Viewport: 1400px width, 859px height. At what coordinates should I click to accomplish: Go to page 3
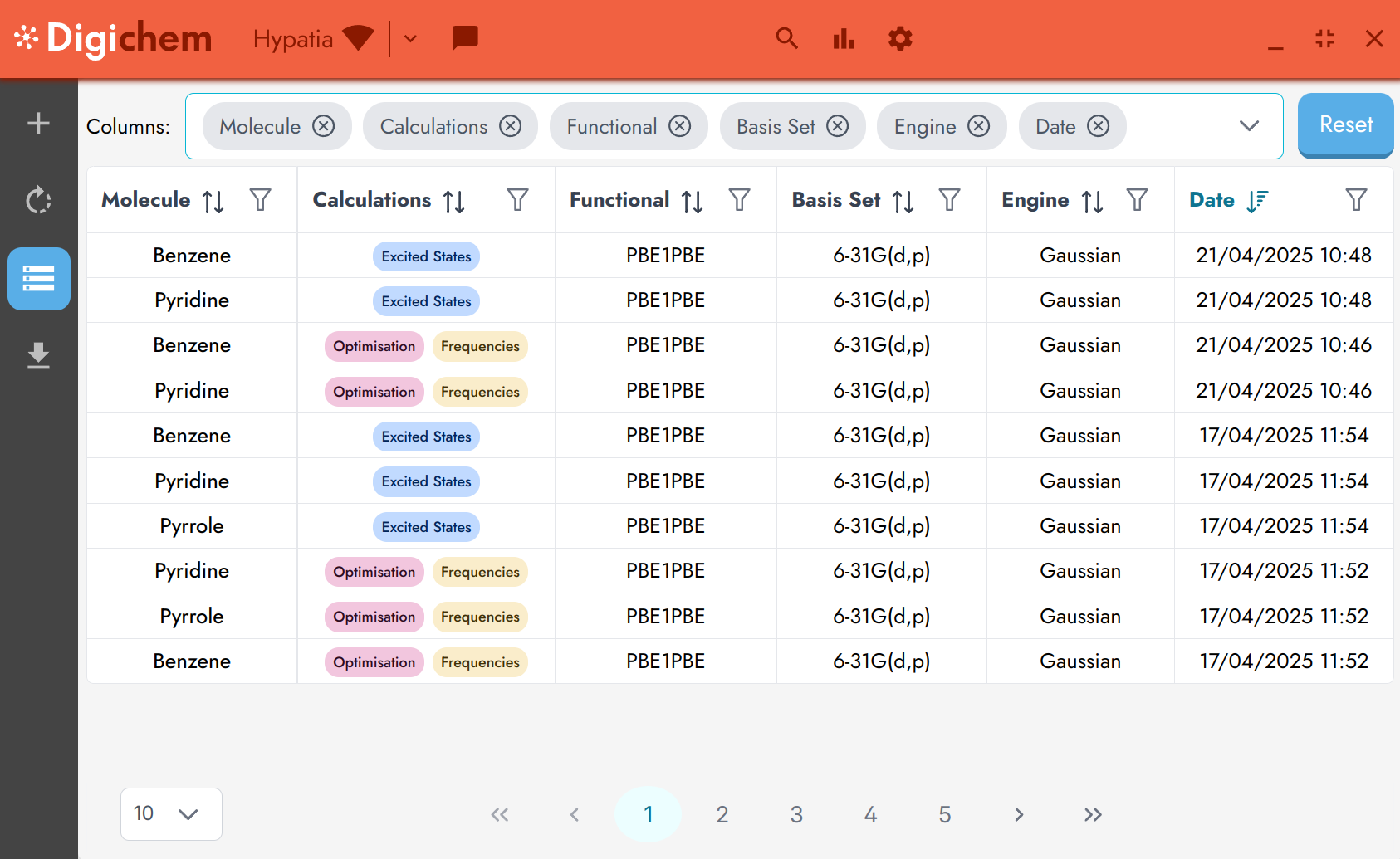click(x=796, y=814)
